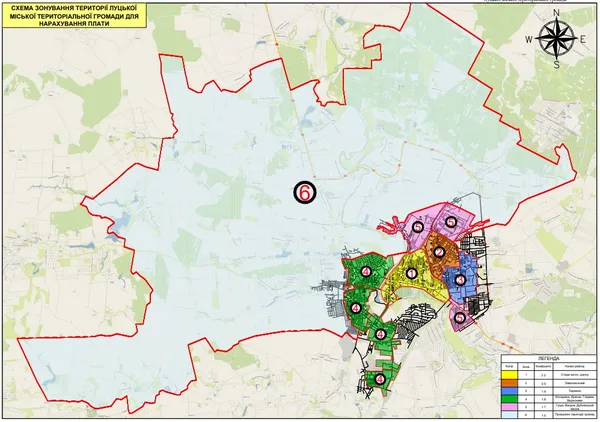The height and width of the screenshot is (422, 600).
Task: Select the zone 1 marker on yellow area
Action: (x=412, y=274)
